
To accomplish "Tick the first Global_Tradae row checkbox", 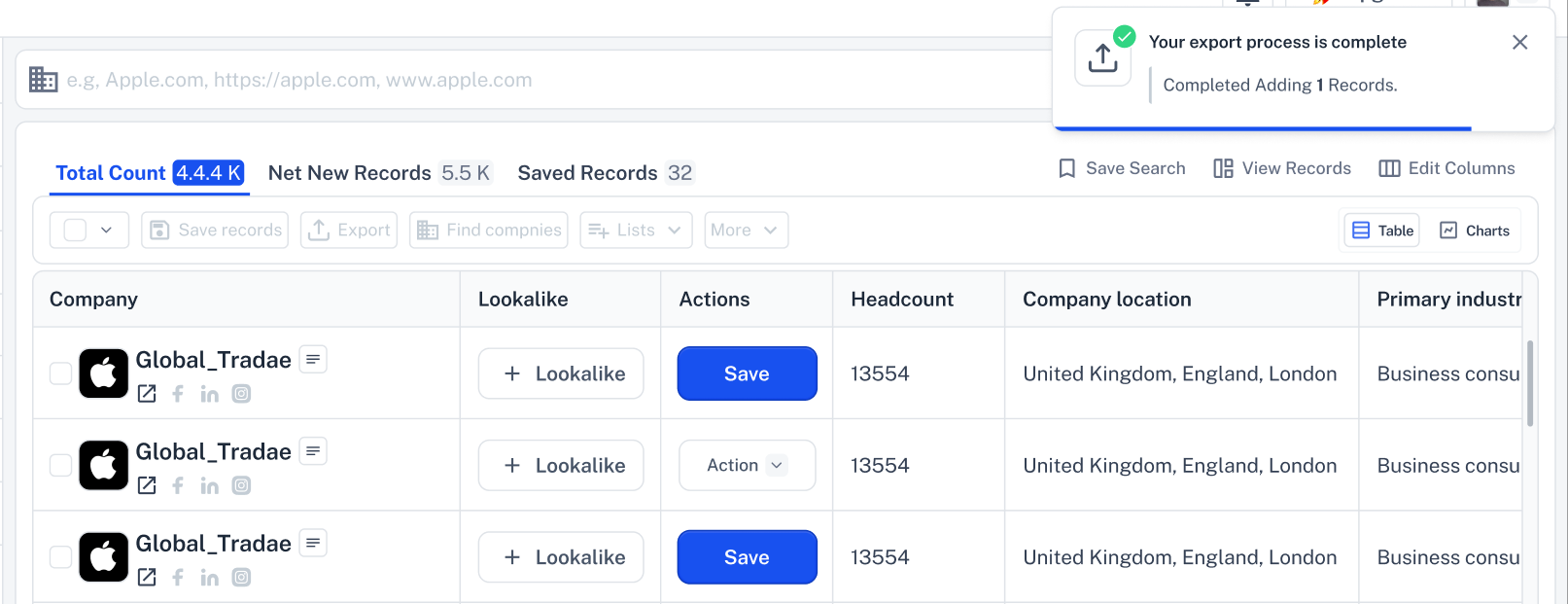I will [x=60, y=373].
